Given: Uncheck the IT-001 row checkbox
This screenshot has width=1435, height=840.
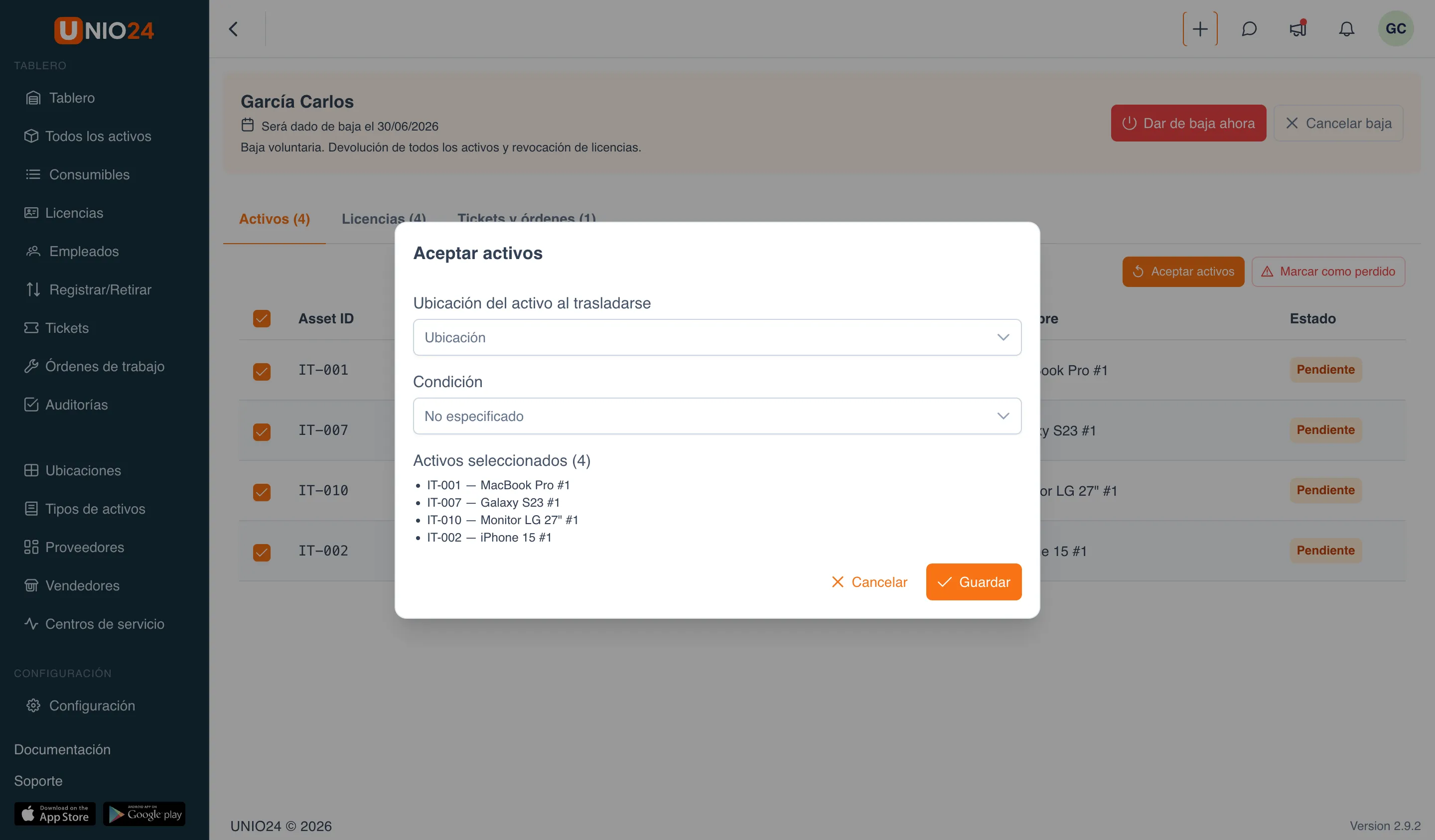Looking at the screenshot, I should 262,371.
